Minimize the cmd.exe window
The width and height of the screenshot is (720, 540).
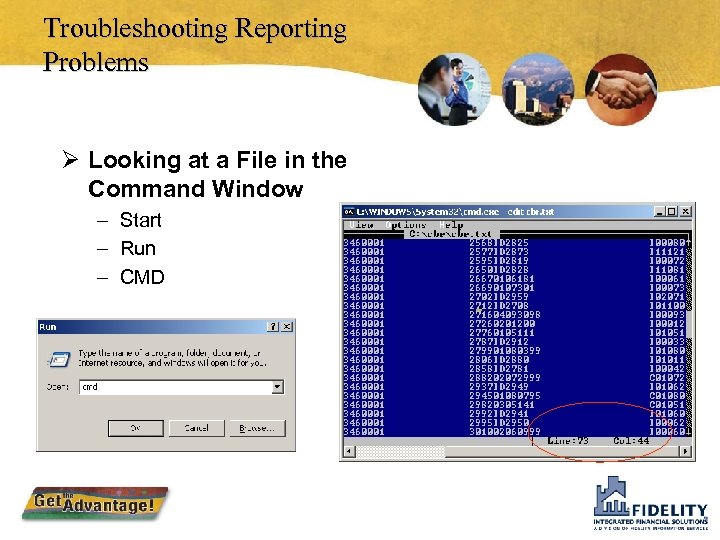click(x=659, y=211)
